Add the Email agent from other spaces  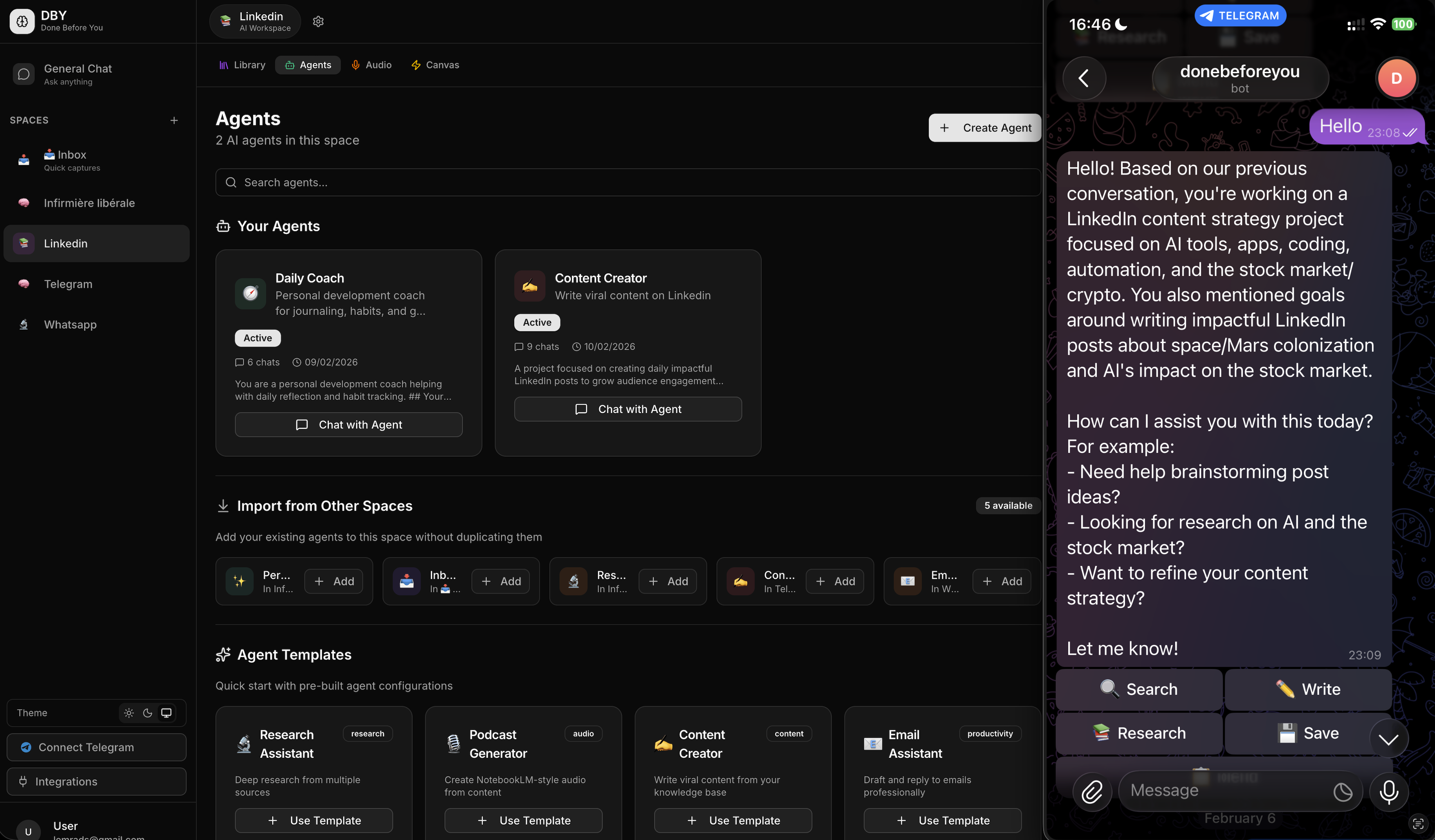point(1002,581)
